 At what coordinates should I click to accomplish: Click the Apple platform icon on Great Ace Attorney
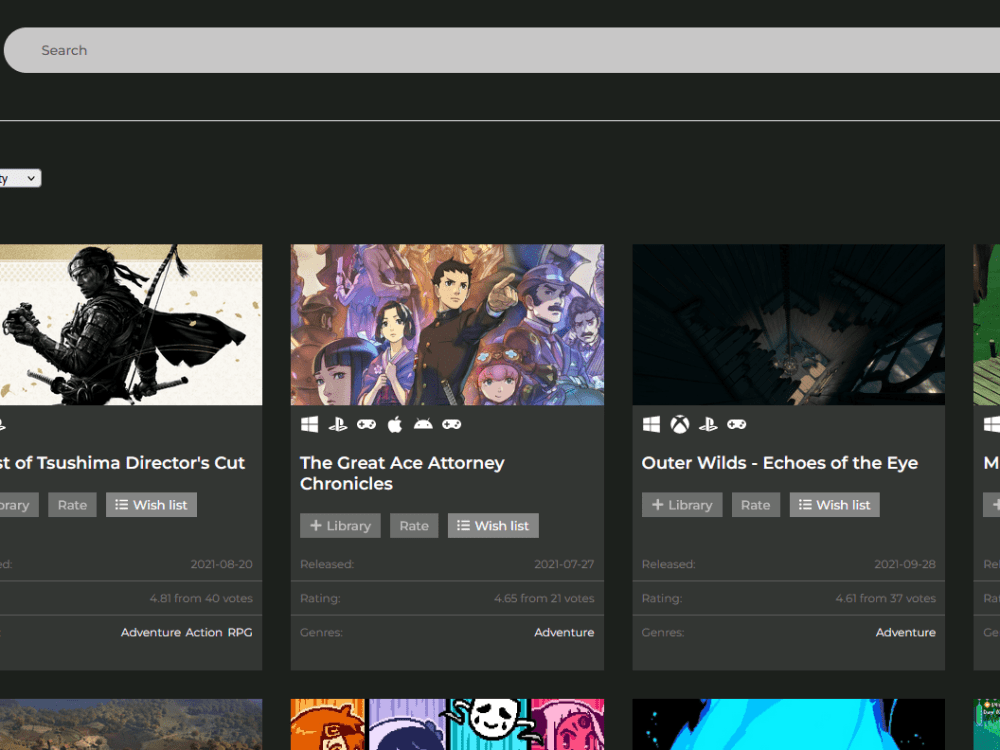pyautogui.click(x=394, y=424)
